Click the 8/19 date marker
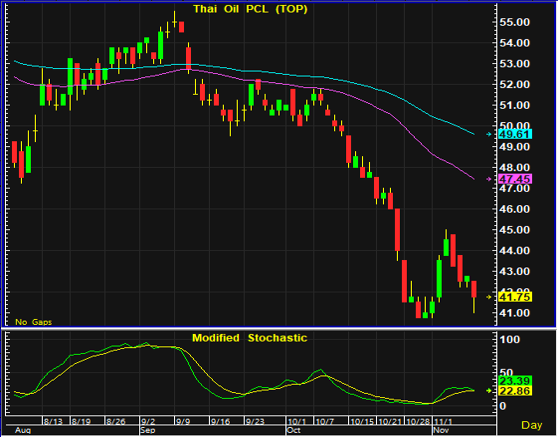Image resolution: width=558 pixels, height=437 pixels. (81, 422)
